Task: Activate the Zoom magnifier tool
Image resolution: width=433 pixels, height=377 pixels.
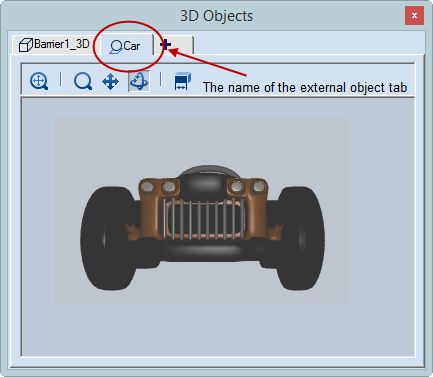Action: pos(83,81)
